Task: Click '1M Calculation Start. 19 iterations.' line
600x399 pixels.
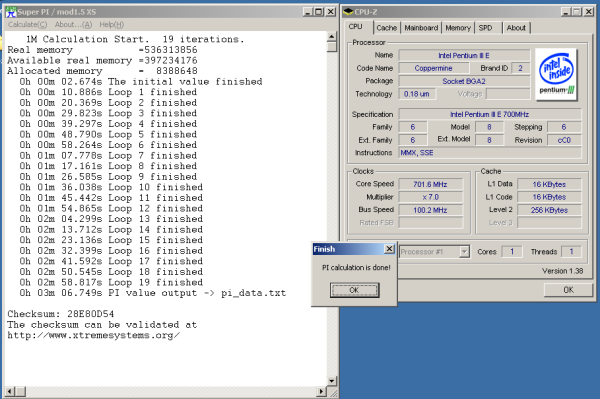Action: [x=135, y=39]
